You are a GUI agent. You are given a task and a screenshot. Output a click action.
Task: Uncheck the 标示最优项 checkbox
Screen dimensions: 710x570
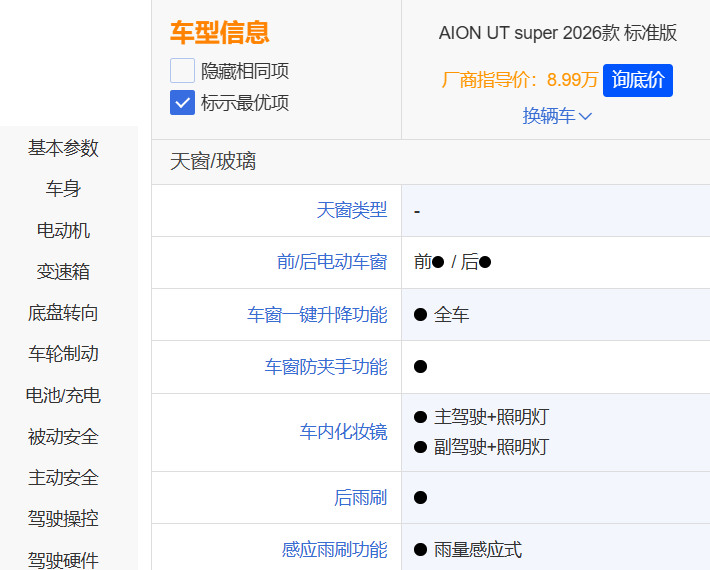(182, 102)
